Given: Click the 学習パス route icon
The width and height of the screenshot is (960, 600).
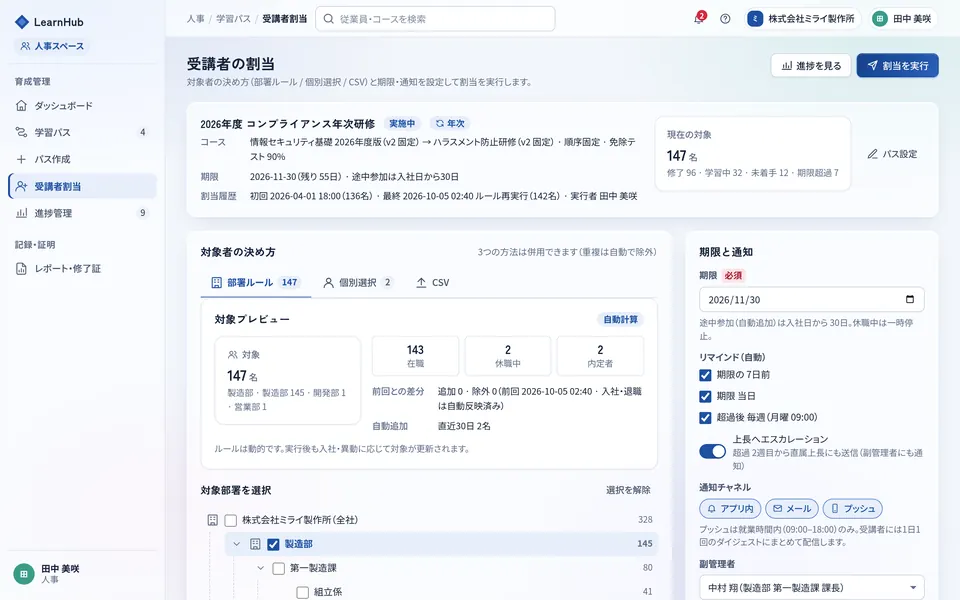Looking at the screenshot, I should [x=21, y=132].
